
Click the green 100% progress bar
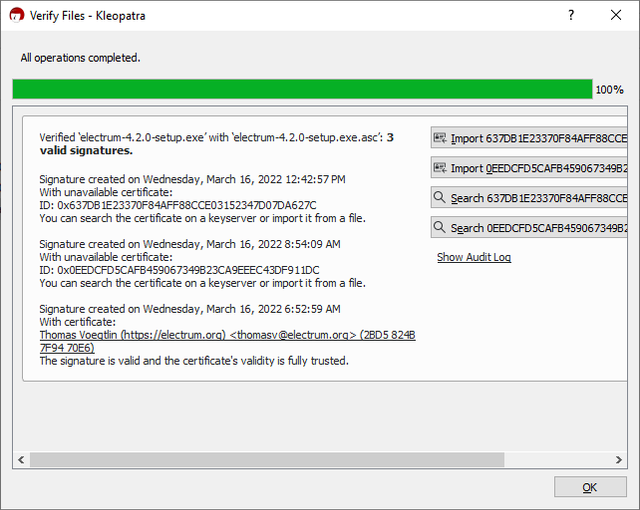[x=302, y=89]
